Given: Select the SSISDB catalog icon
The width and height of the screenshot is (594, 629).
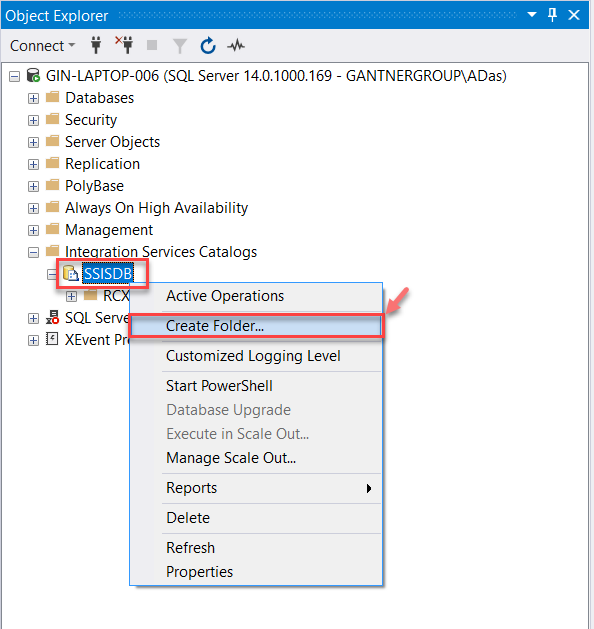Looking at the screenshot, I should [x=71, y=274].
